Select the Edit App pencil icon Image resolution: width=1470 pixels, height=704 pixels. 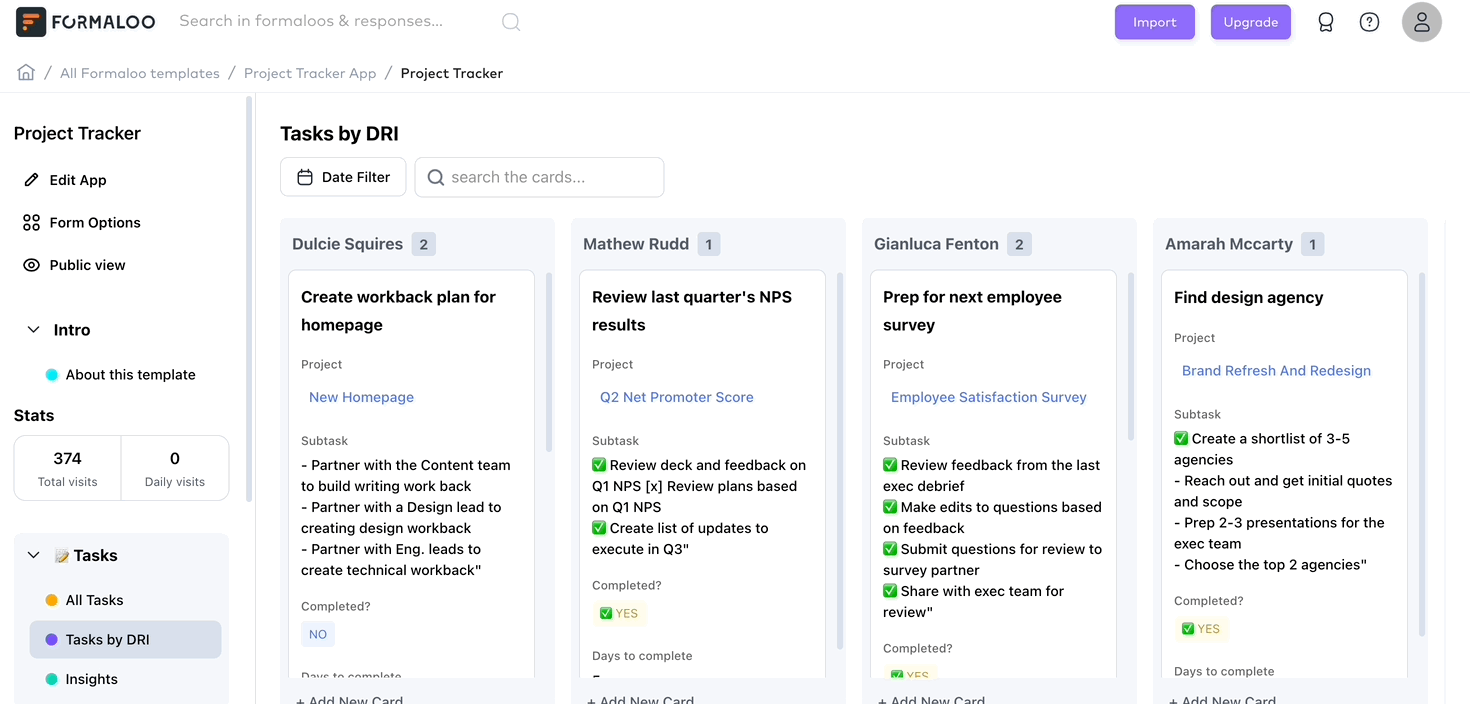33,180
